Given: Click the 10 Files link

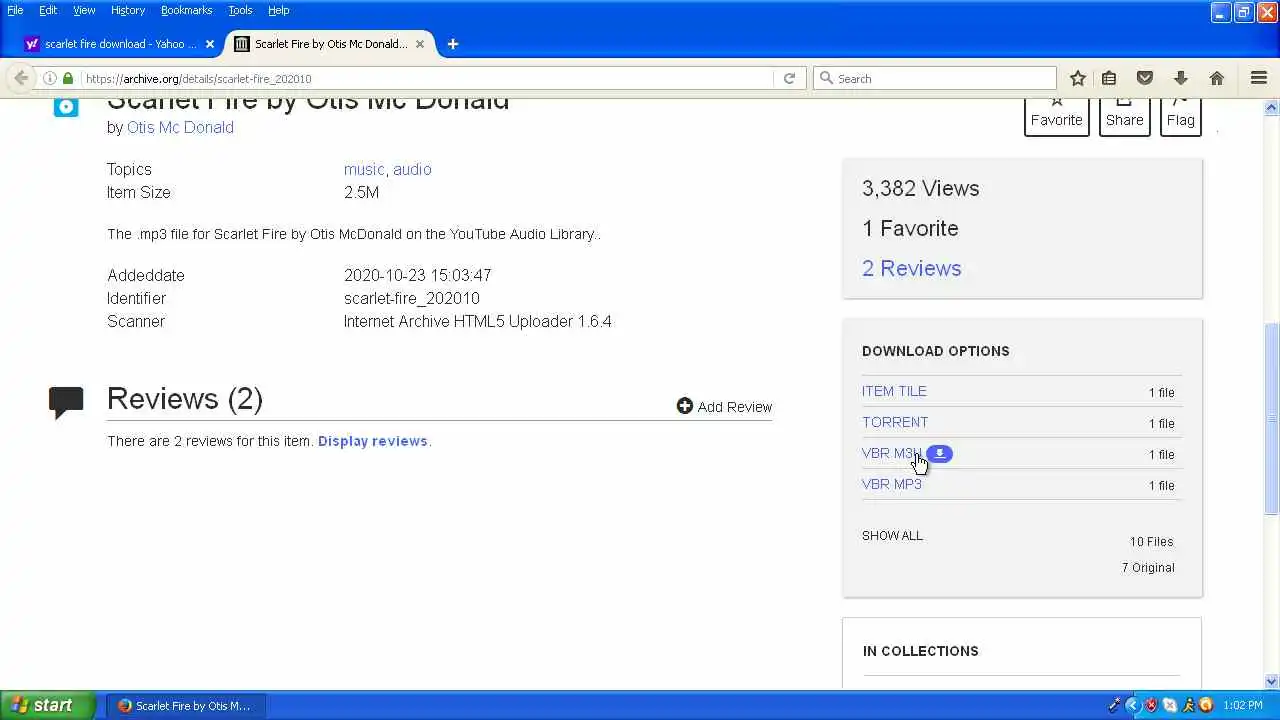Looking at the screenshot, I should tap(1151, 541).
